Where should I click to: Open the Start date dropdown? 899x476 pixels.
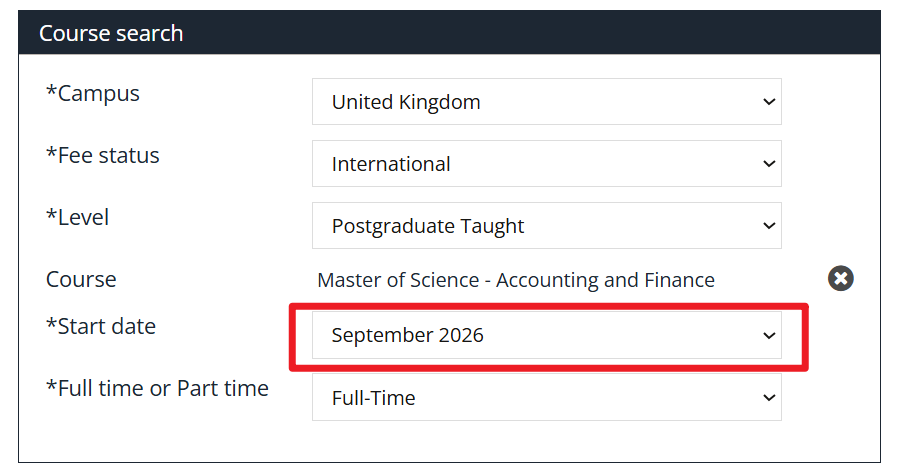tap(546, 335)
